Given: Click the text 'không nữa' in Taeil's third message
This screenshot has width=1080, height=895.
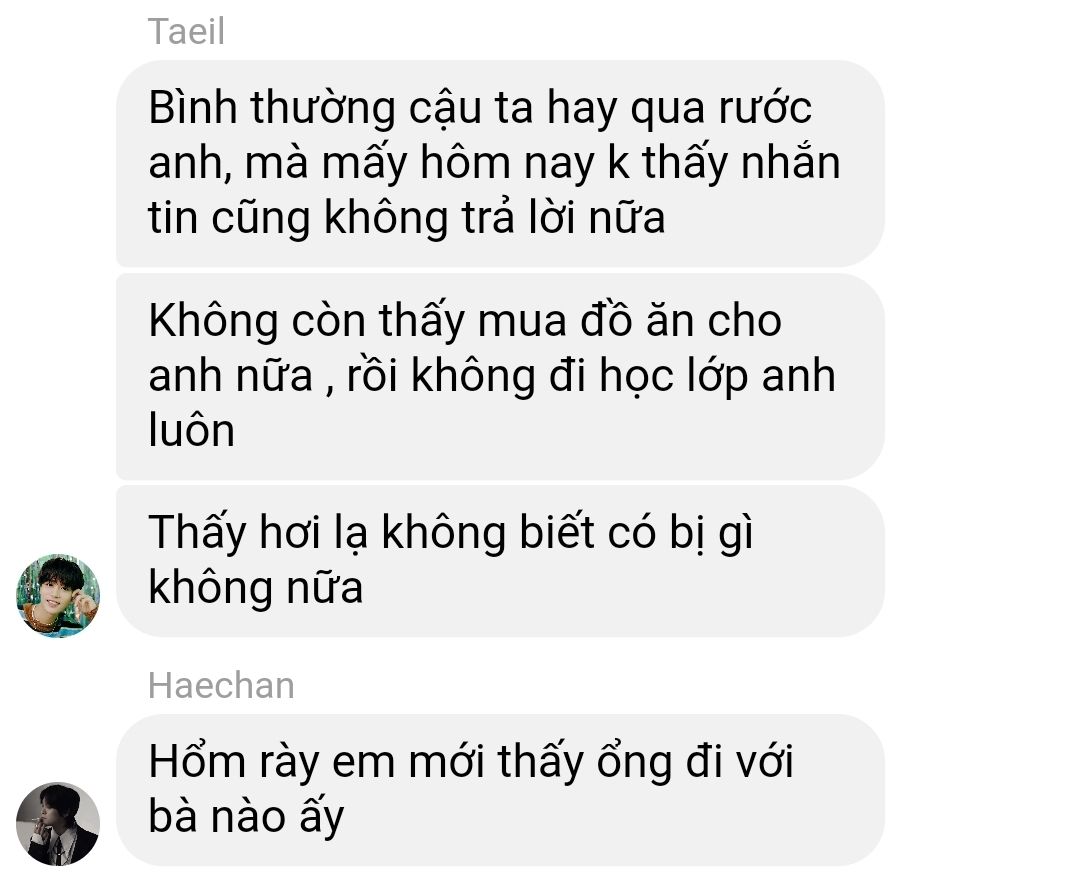Looking at the screenshot, I should point(256,588).
